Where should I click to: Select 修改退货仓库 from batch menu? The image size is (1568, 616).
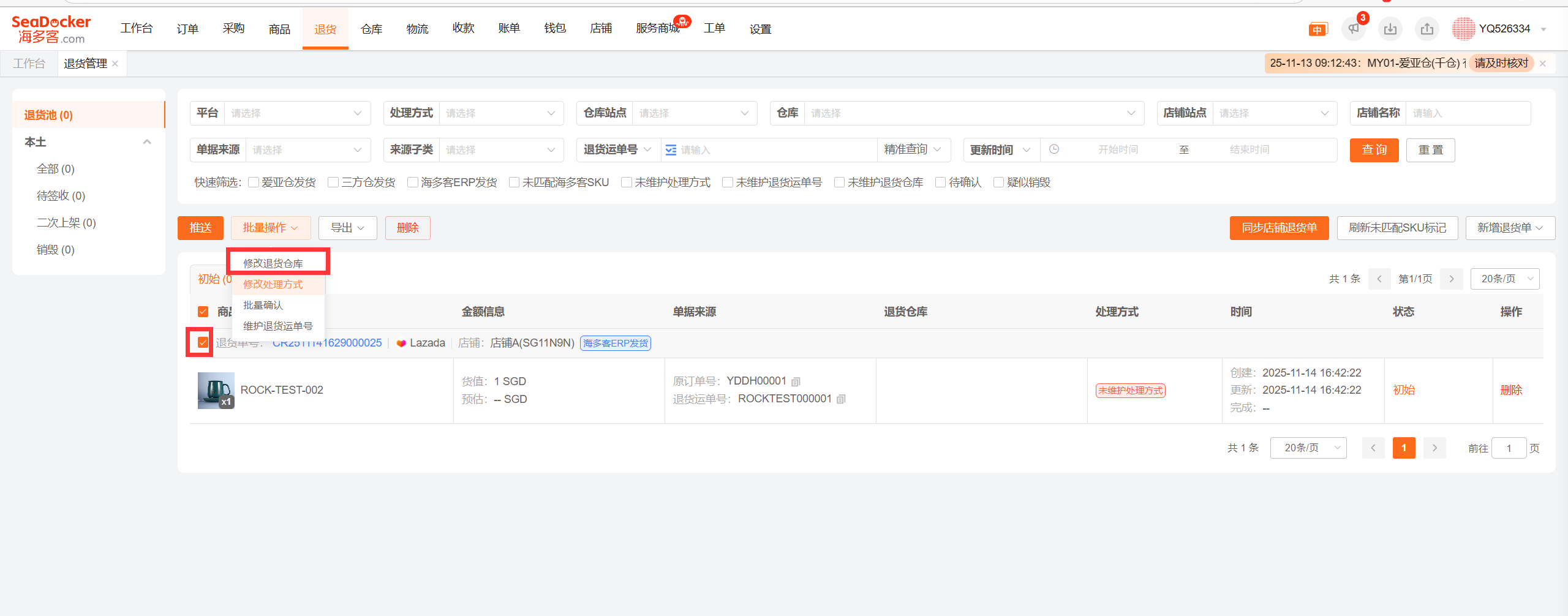[x=273, y=263]
